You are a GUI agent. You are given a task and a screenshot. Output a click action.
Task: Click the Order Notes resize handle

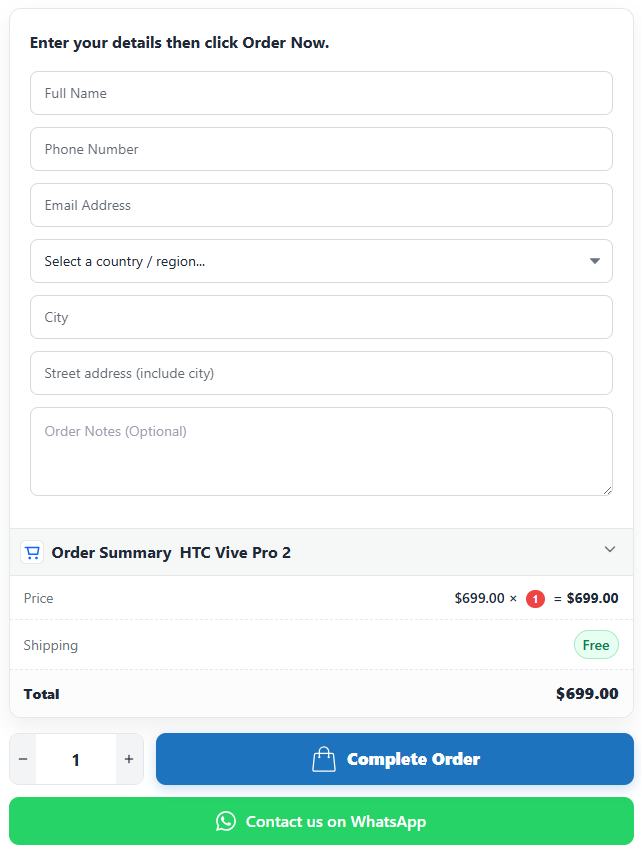[x=607, y=490]
